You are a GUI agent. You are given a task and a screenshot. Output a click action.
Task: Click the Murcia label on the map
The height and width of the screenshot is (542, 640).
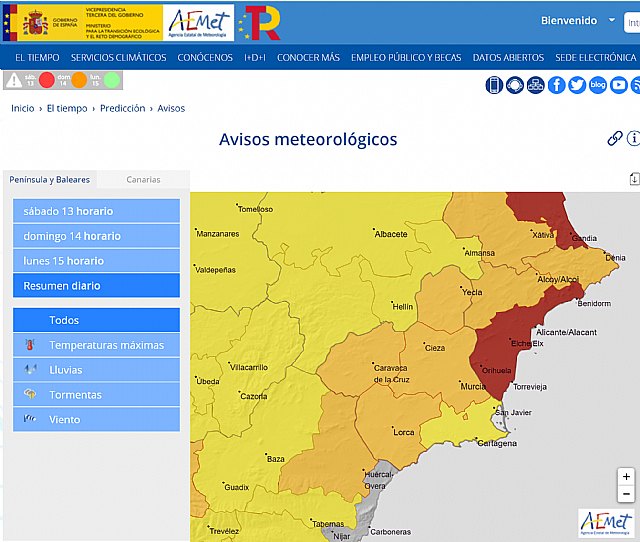pos(473,386)
